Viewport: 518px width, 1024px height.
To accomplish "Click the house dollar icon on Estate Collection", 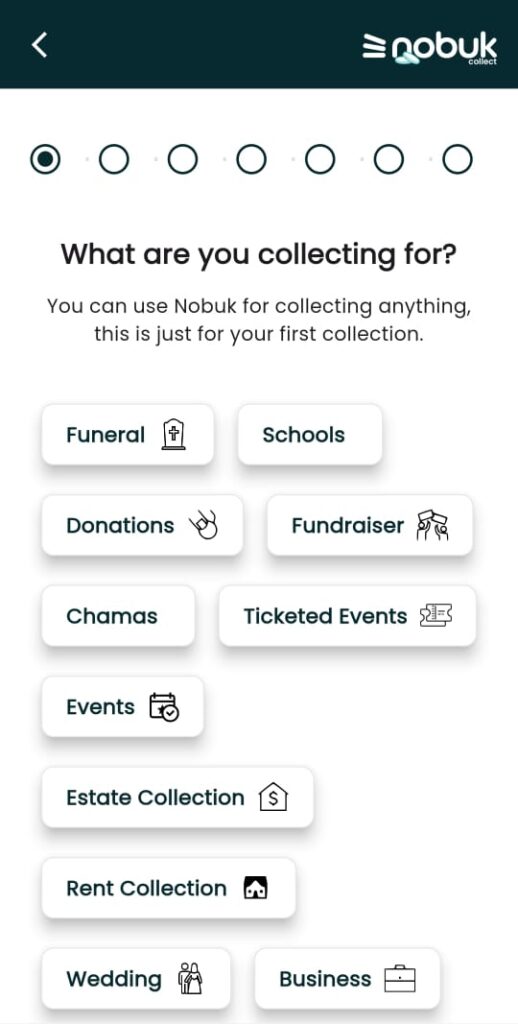I will (x=274, y=797).
